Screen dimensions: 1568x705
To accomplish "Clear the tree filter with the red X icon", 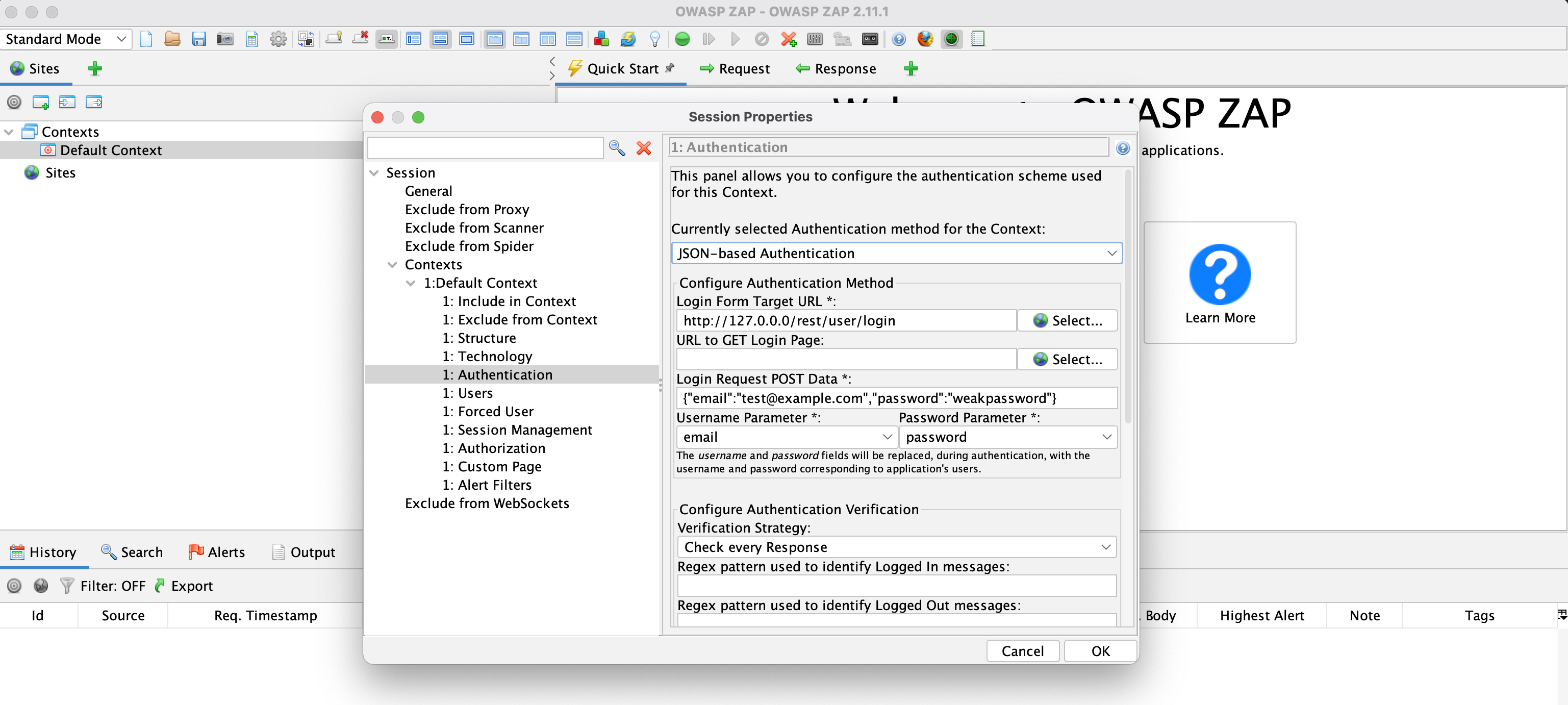I will [x=643, y=148].
